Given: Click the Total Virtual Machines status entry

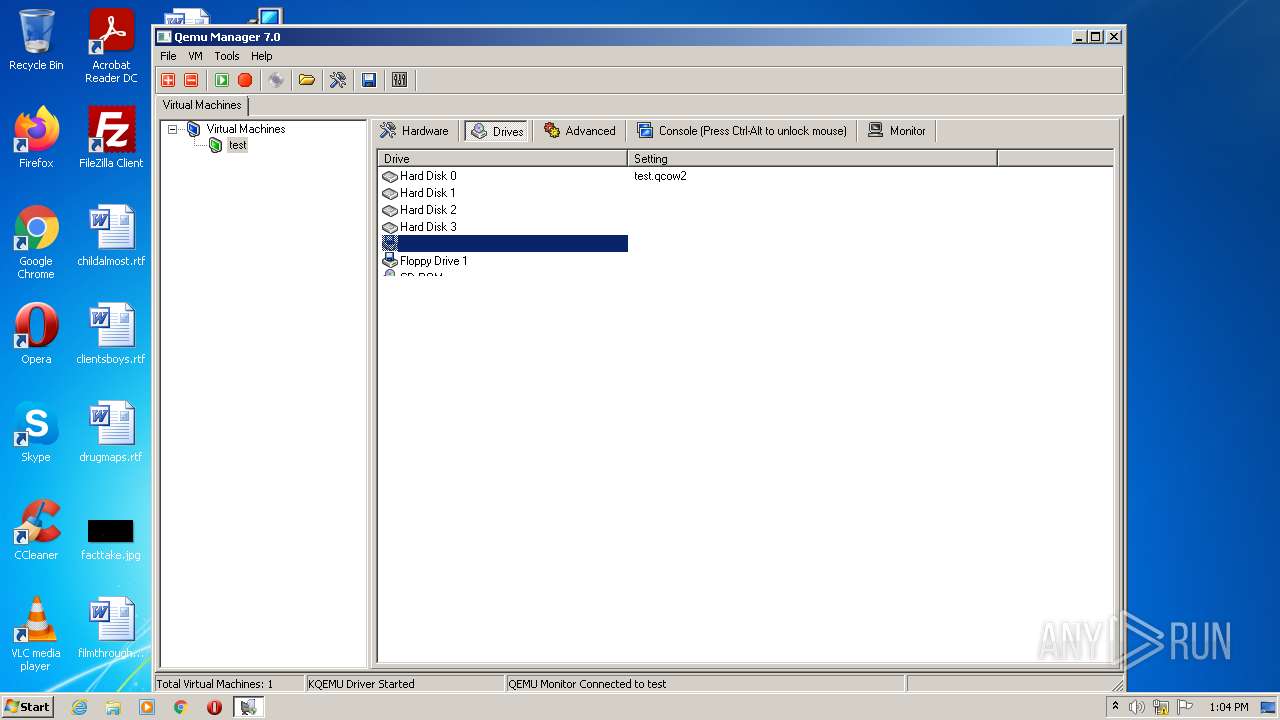Looking at the screenshot, I should pyautogui.click(x=214, y=684).
